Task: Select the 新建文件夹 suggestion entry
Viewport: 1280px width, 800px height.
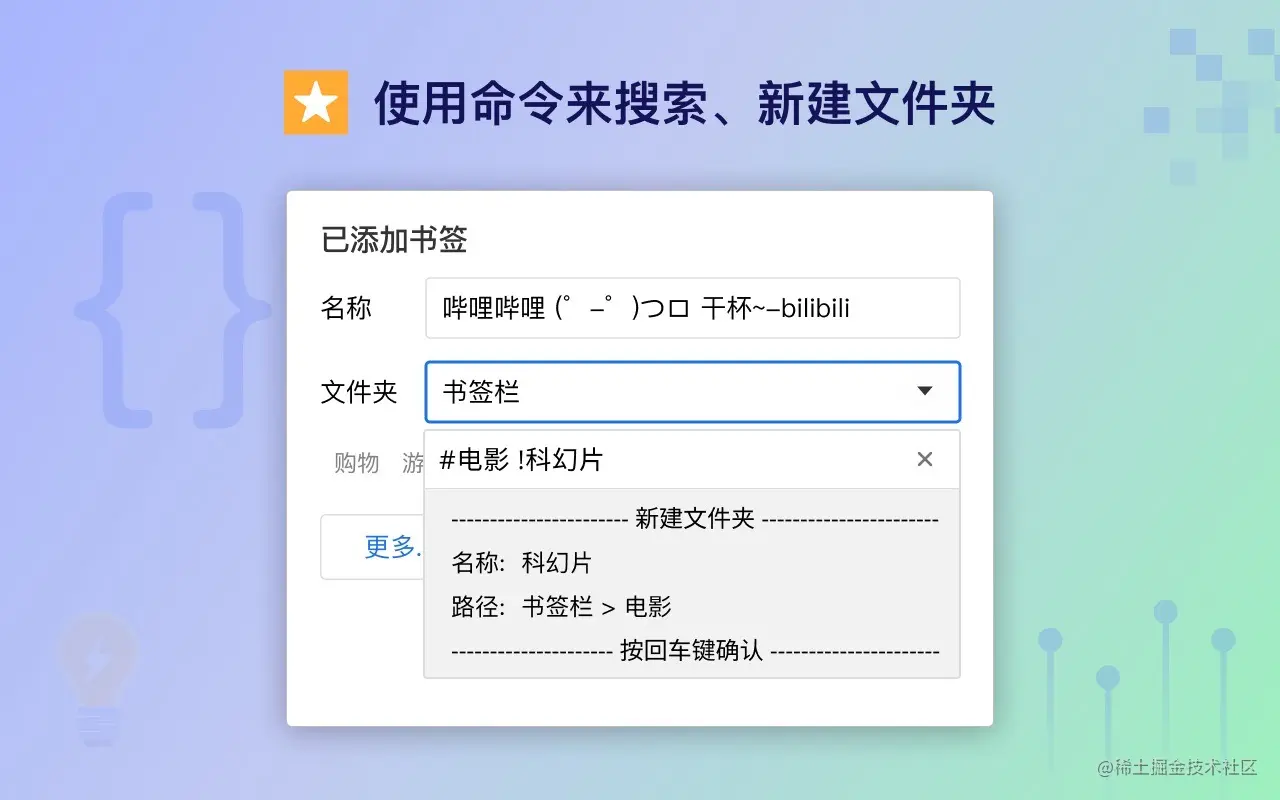Action: click(692, 518)
